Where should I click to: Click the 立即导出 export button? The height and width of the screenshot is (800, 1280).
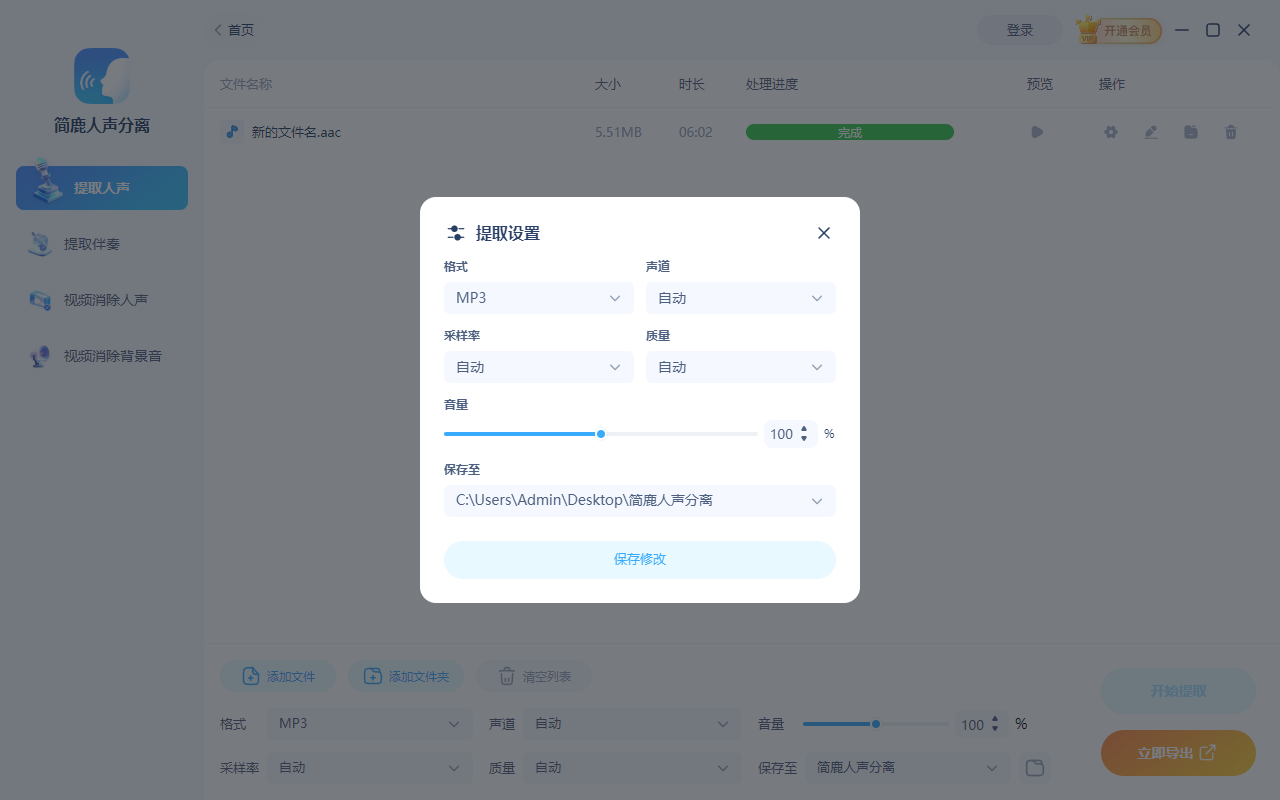(x=1178, y=753)
